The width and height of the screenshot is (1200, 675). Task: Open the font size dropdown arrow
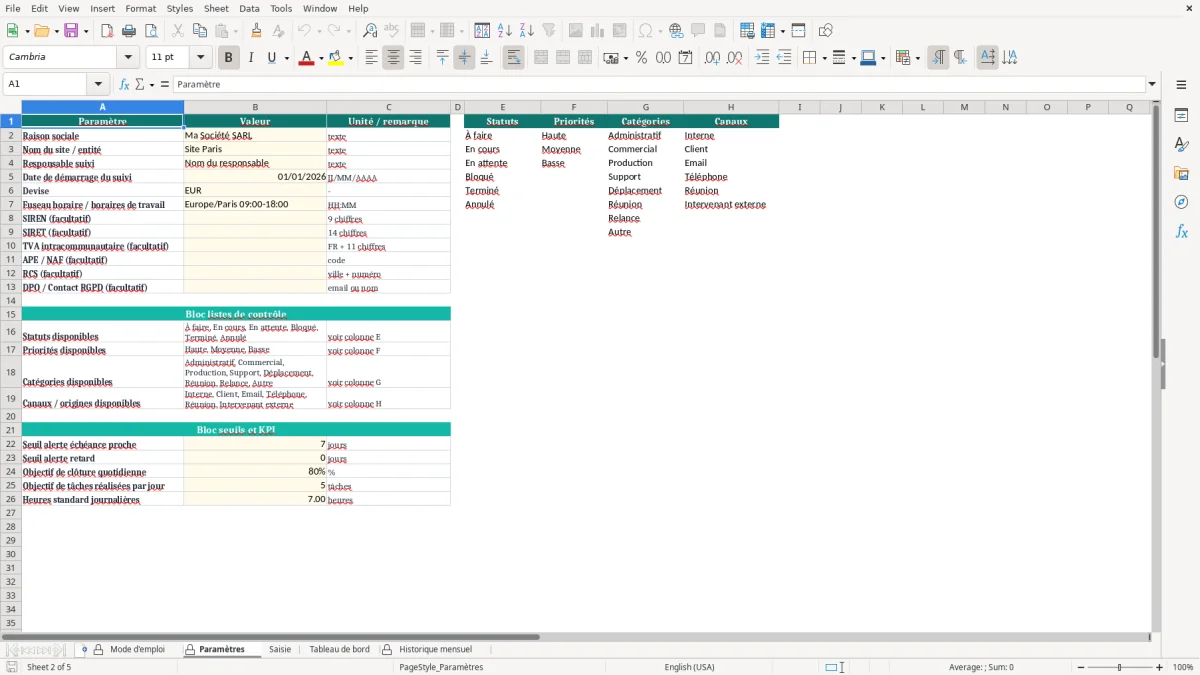(x=200, y=58)
